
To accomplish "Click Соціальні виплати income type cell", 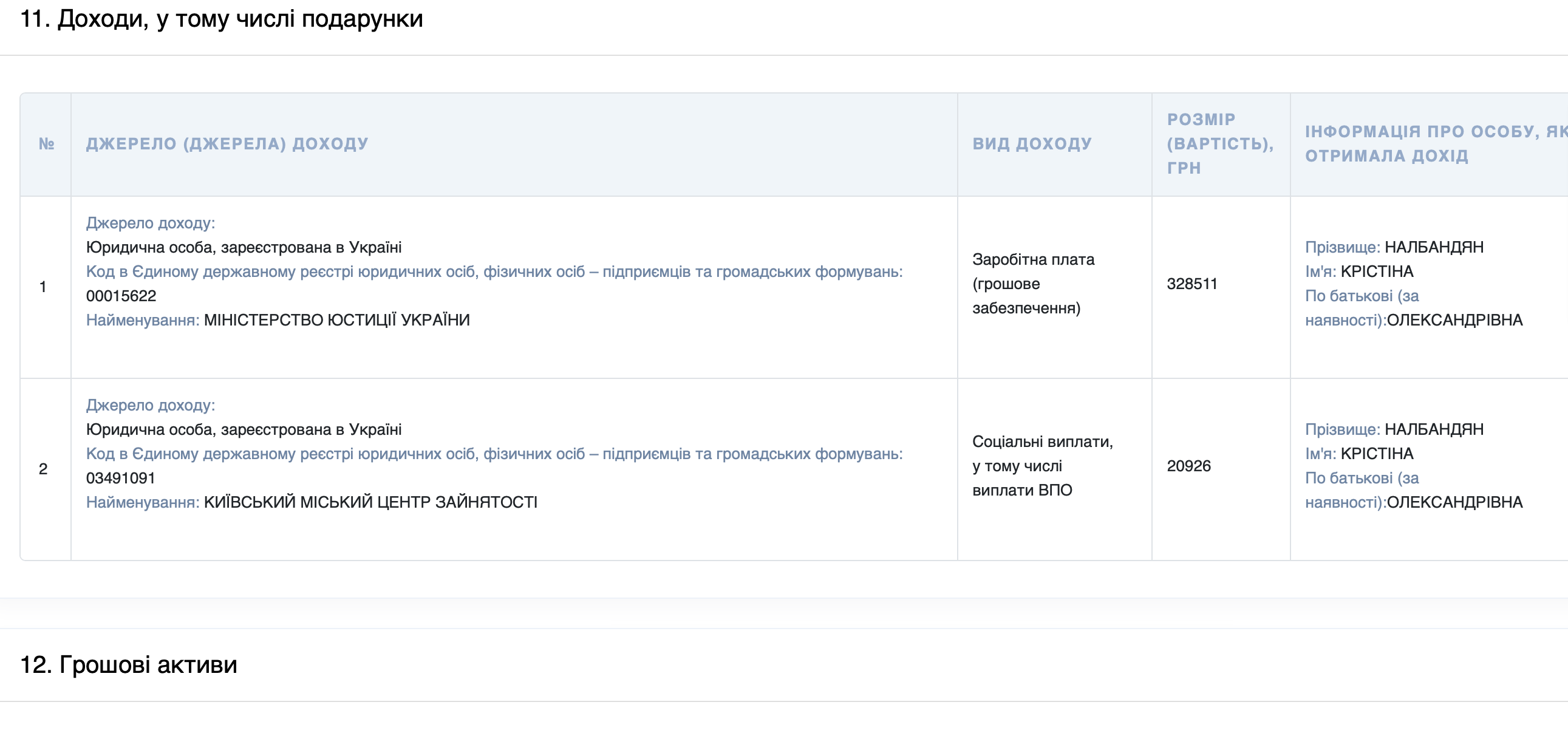I will [x=1042, y=466].
